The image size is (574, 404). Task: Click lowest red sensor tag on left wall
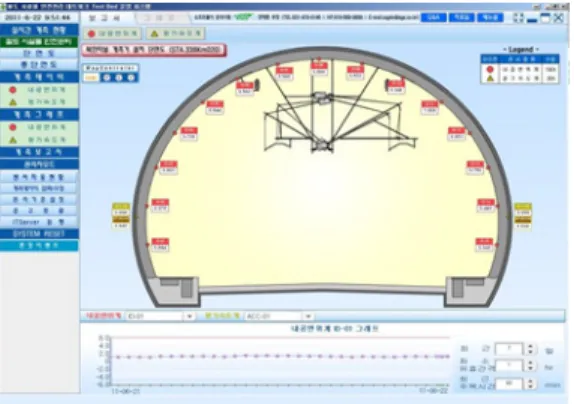click(x=160, y=244)
